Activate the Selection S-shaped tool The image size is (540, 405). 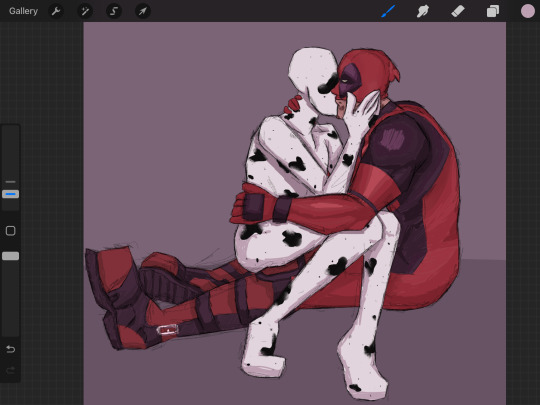coord(114,11)
